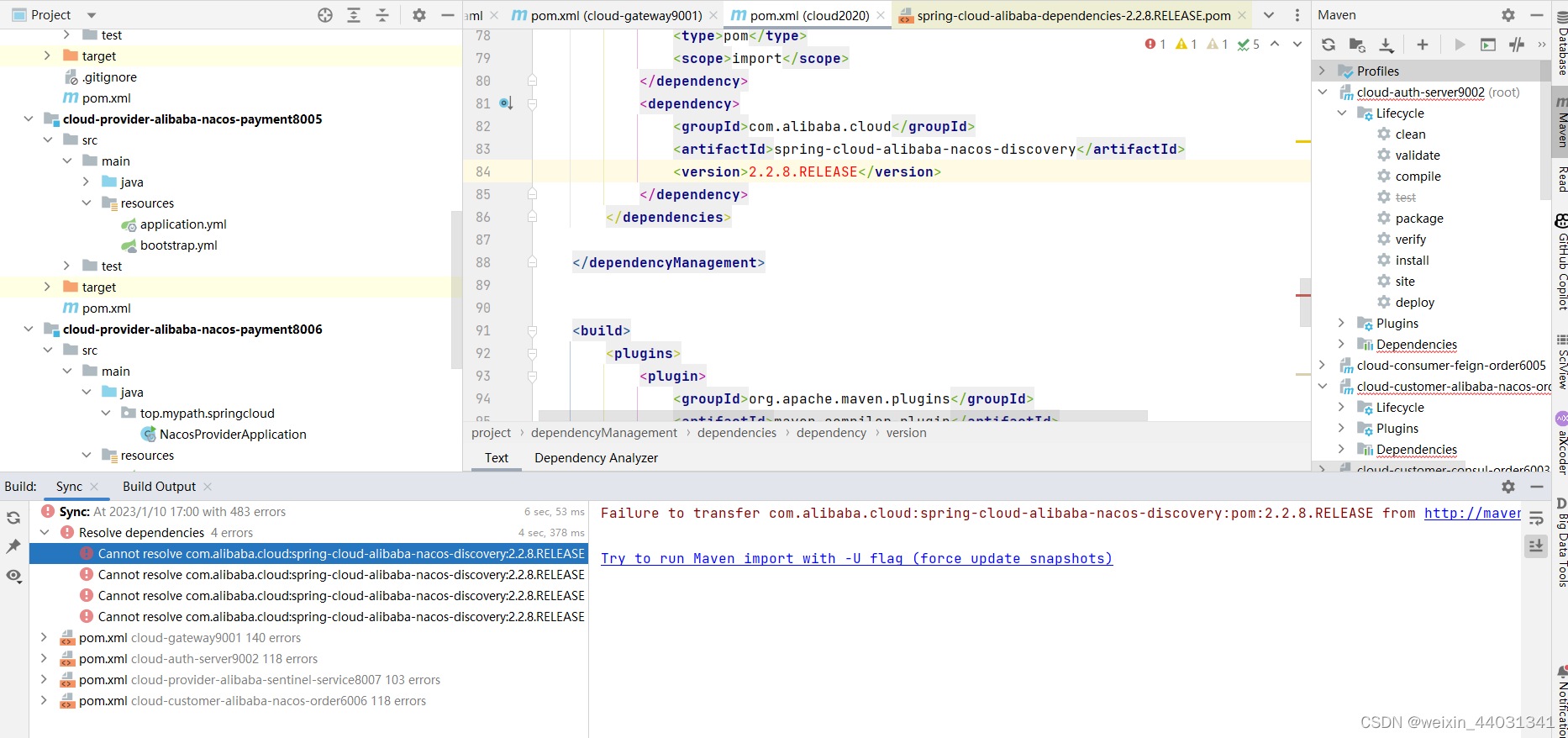
Task: Toggle soft-wrap in build output console
Action: pyautogui.click(x=1536, y=519)
